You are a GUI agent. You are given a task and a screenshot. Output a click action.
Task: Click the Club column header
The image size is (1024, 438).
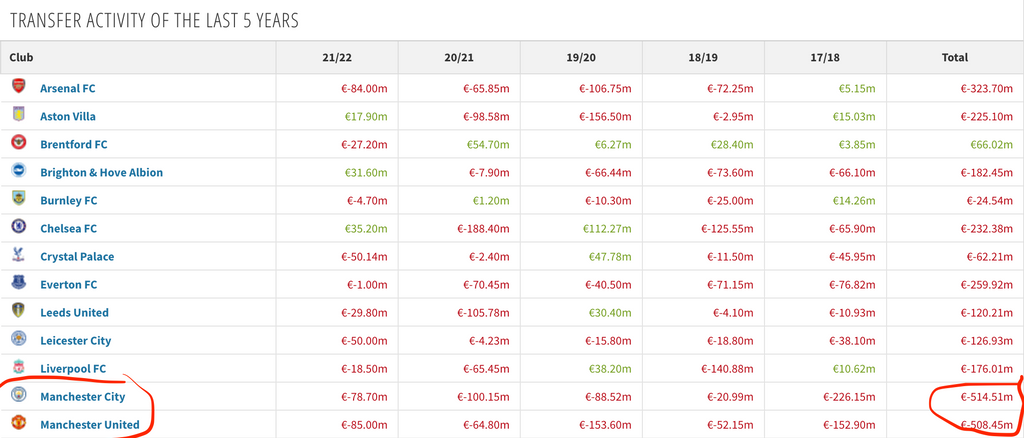point(21,58)
